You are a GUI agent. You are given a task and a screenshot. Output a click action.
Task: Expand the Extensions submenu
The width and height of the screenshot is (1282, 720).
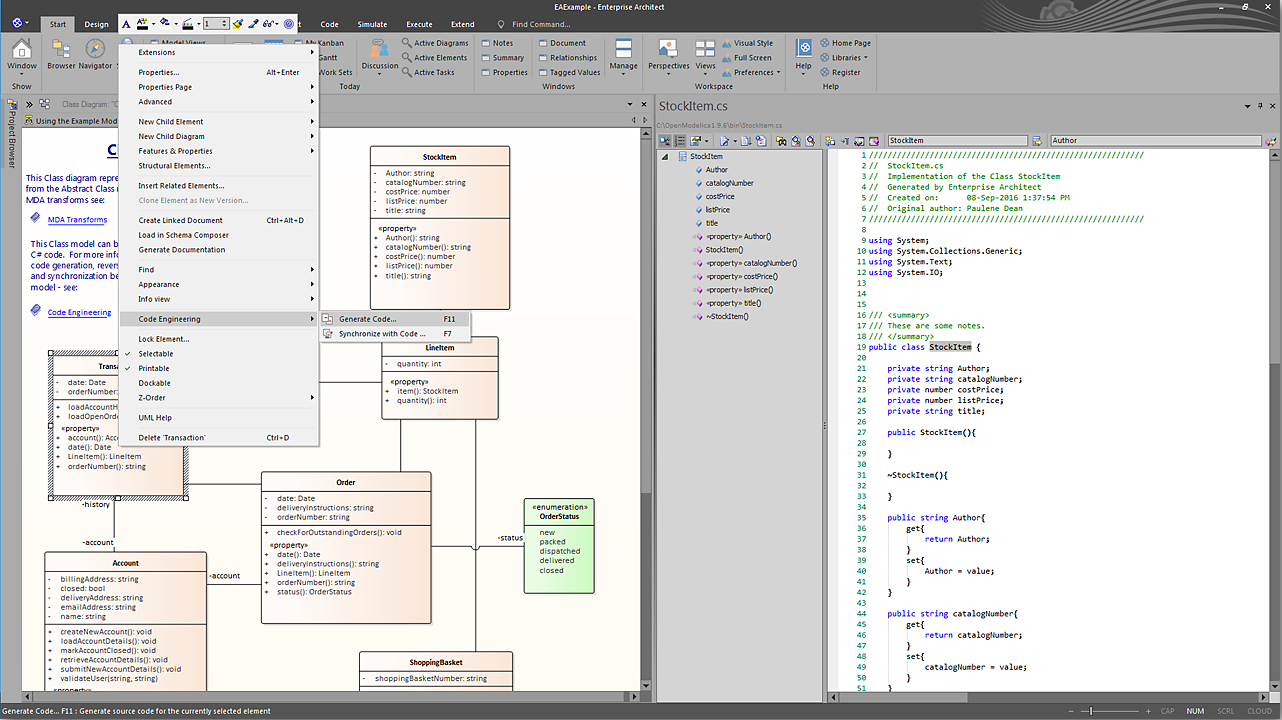pos(219,52)
